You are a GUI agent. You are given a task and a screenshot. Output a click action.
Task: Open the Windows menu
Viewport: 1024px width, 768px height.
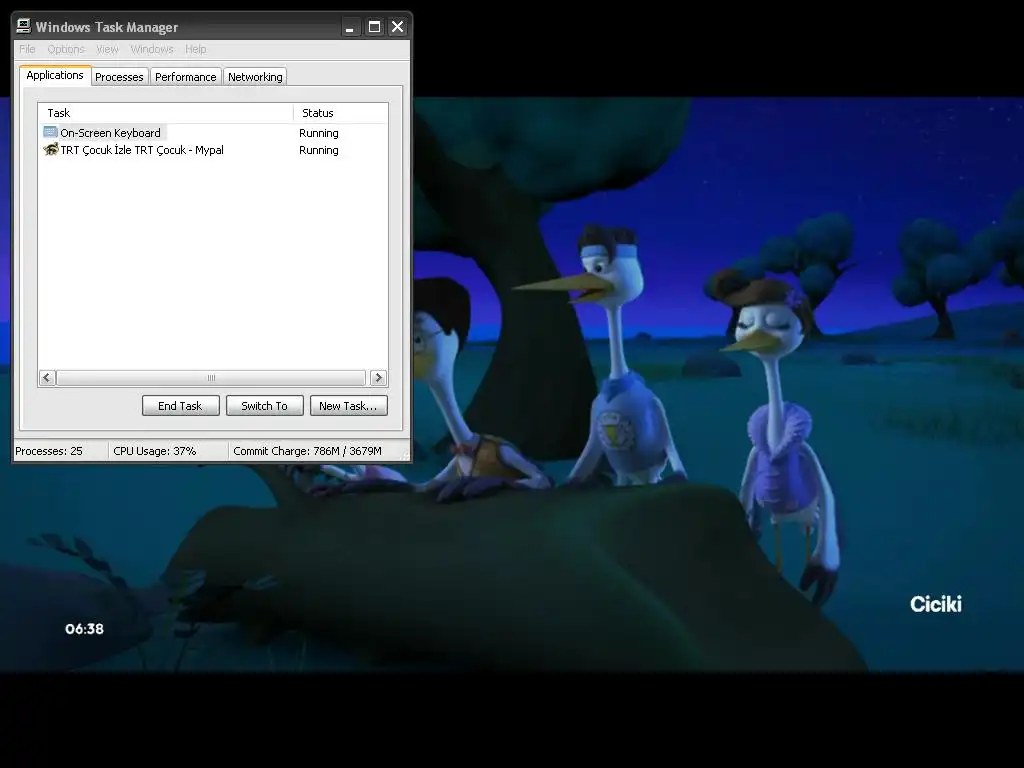coord(152,49)
